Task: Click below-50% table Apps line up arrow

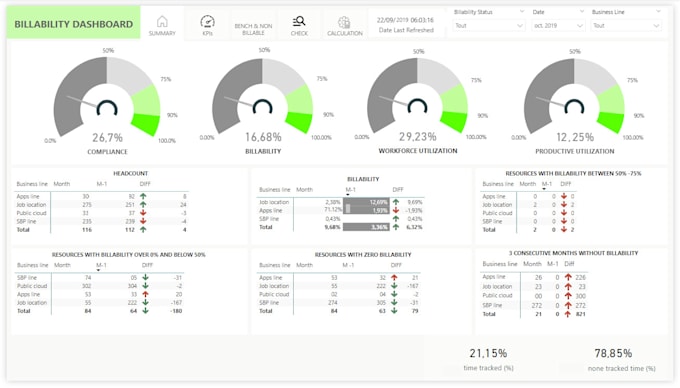Action: (x=145, y=294)
